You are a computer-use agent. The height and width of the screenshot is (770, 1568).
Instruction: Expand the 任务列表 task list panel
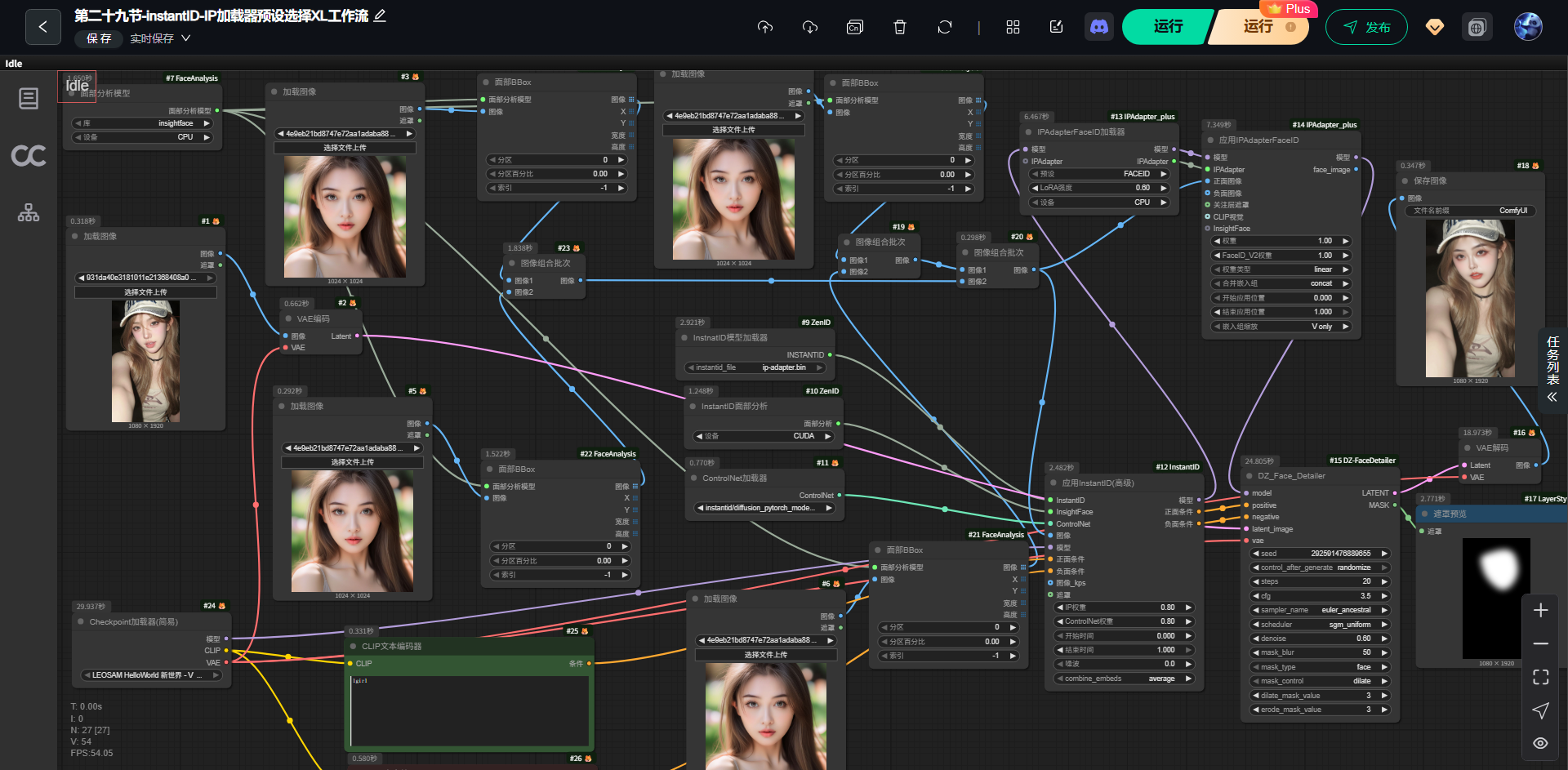(1552, 369)
